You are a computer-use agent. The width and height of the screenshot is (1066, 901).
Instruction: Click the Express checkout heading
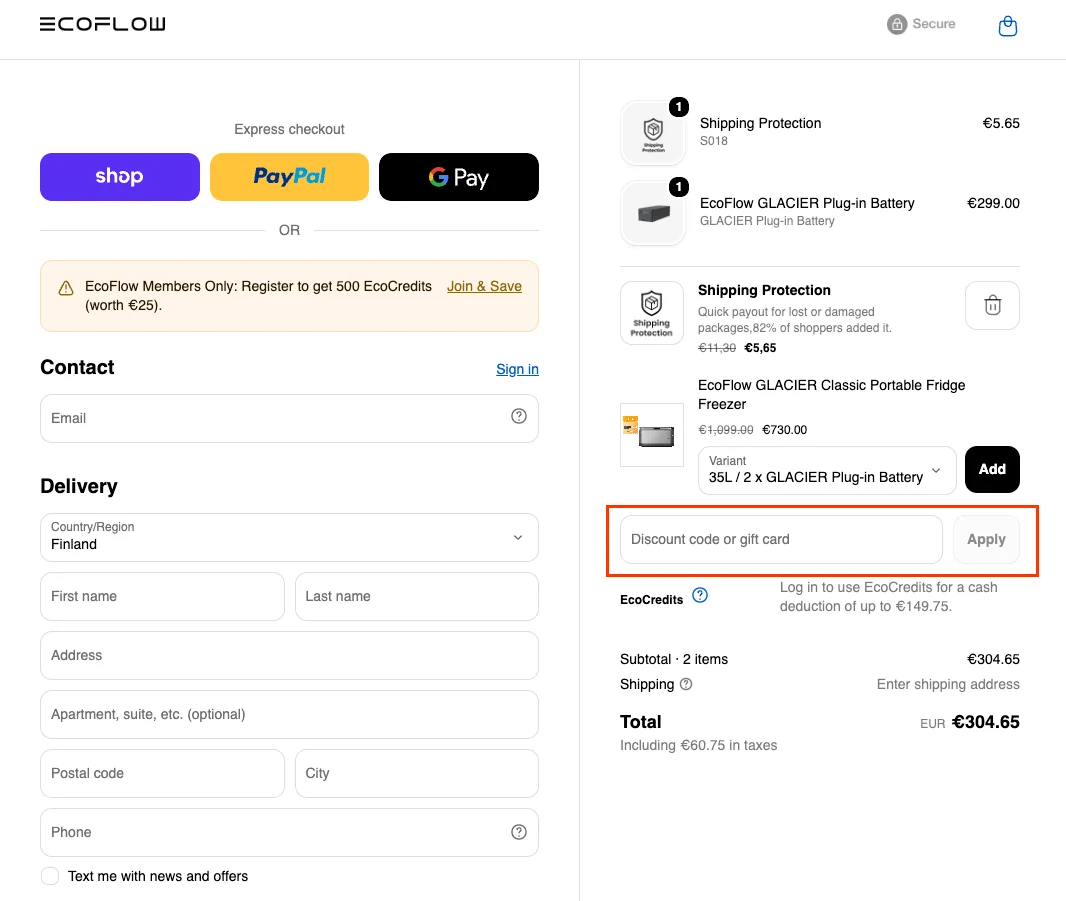pyautogui.click(x=290, y=129)
